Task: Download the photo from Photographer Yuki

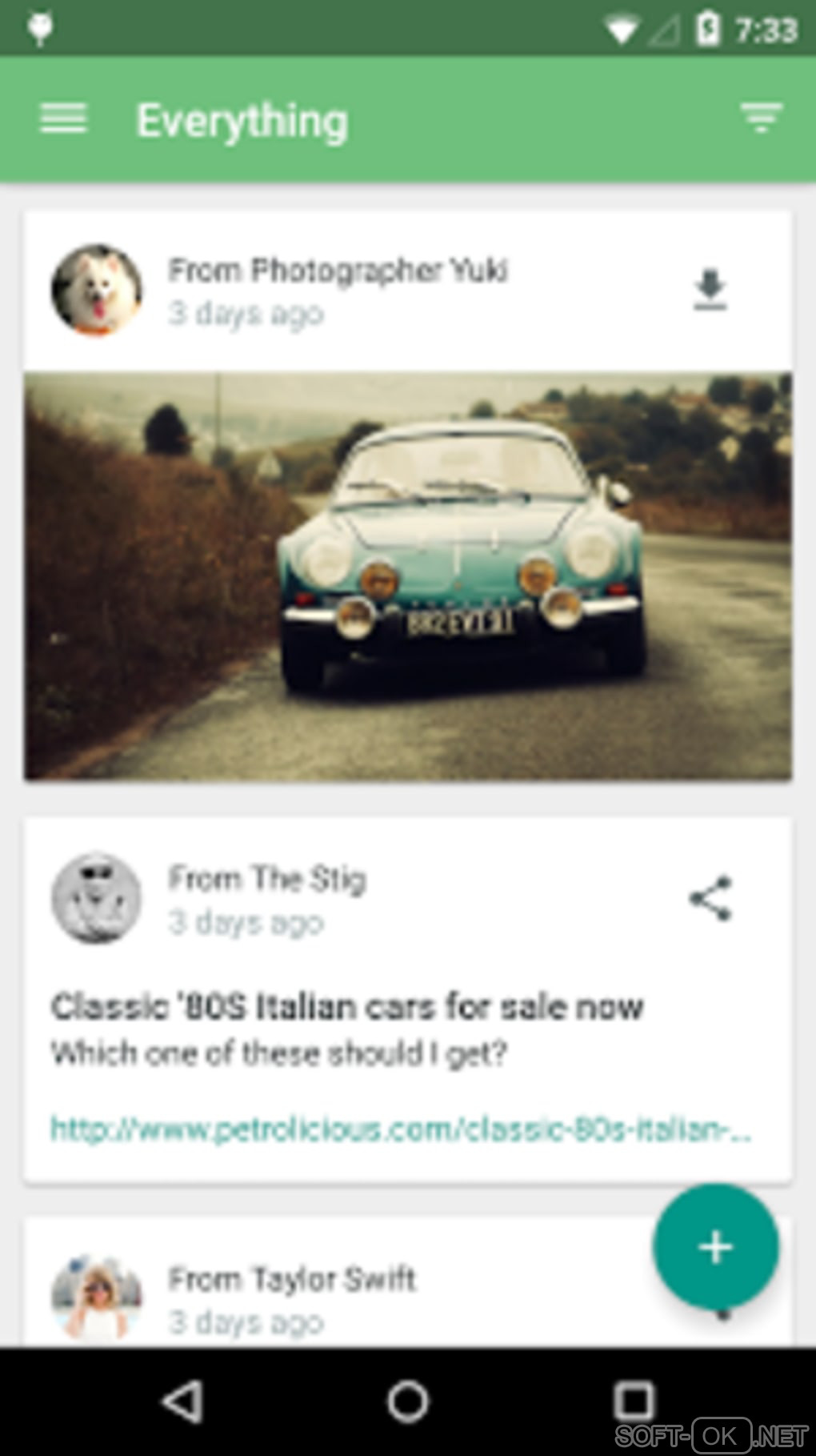Action: [x=710, y=290]
